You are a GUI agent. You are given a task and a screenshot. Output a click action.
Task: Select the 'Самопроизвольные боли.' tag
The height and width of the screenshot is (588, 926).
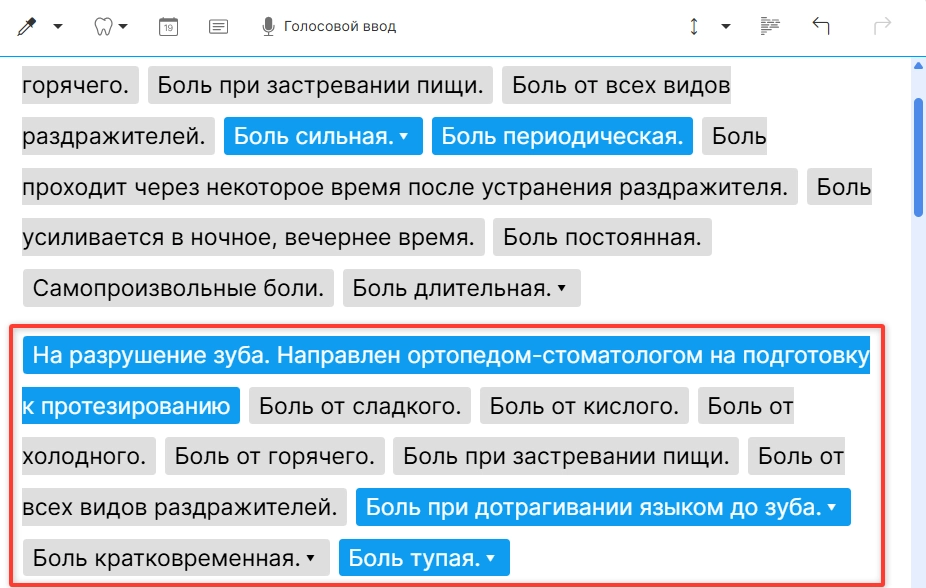pyautogui.click(x=178, y=289)
